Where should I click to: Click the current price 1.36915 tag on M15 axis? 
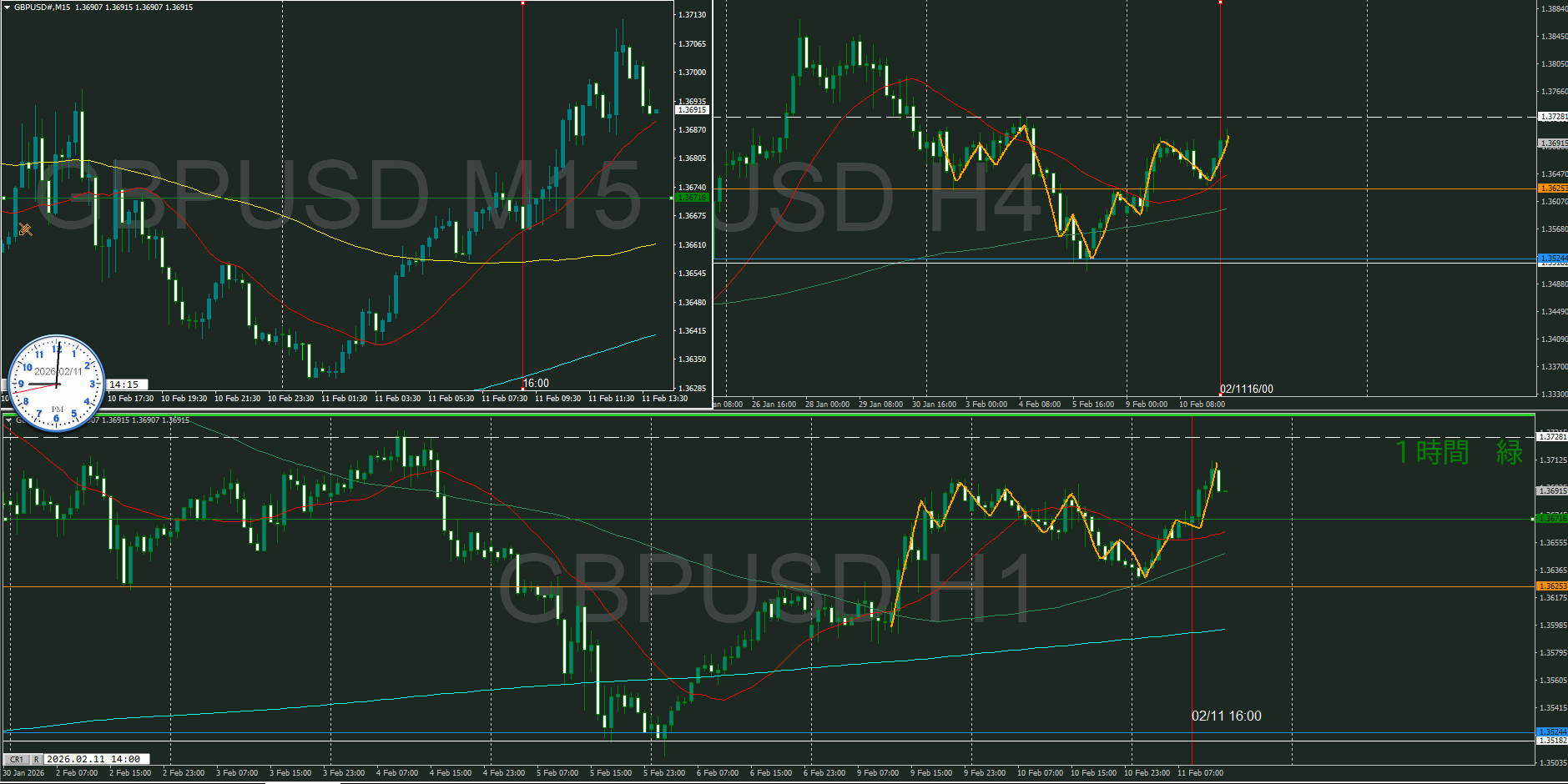coord(692,110)
